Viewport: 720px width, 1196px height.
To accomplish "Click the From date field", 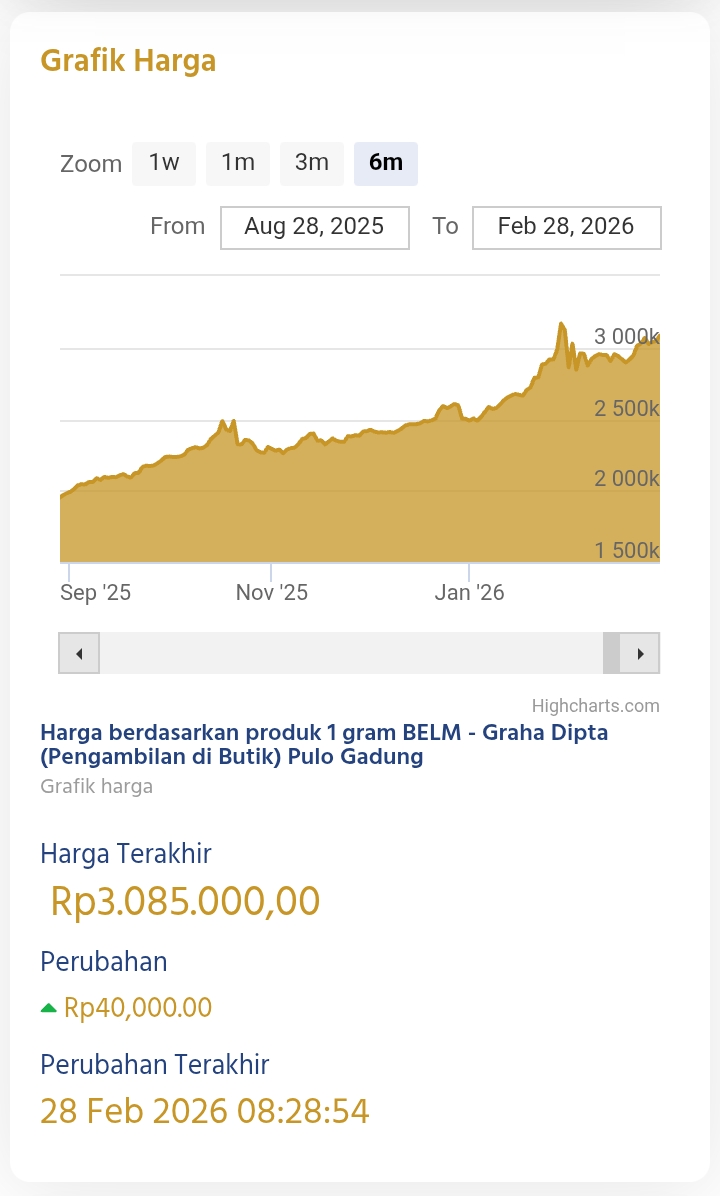I will pyautogui.click(x=314, y=227).
